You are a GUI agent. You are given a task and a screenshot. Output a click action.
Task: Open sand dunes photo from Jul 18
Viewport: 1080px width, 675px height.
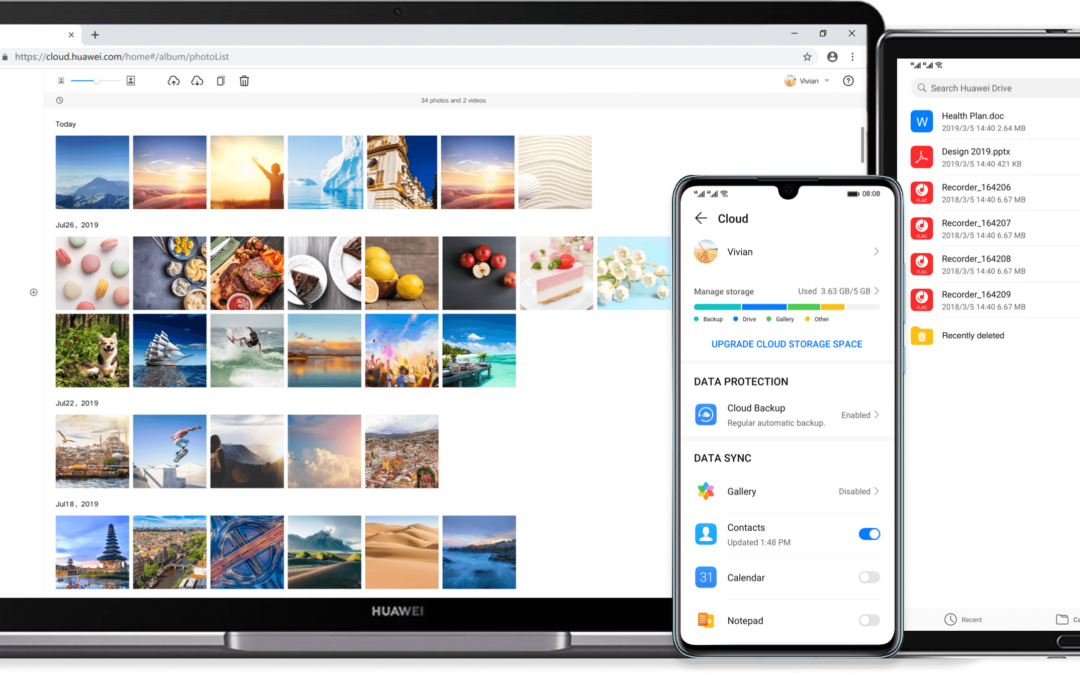[x=402, y=552]
